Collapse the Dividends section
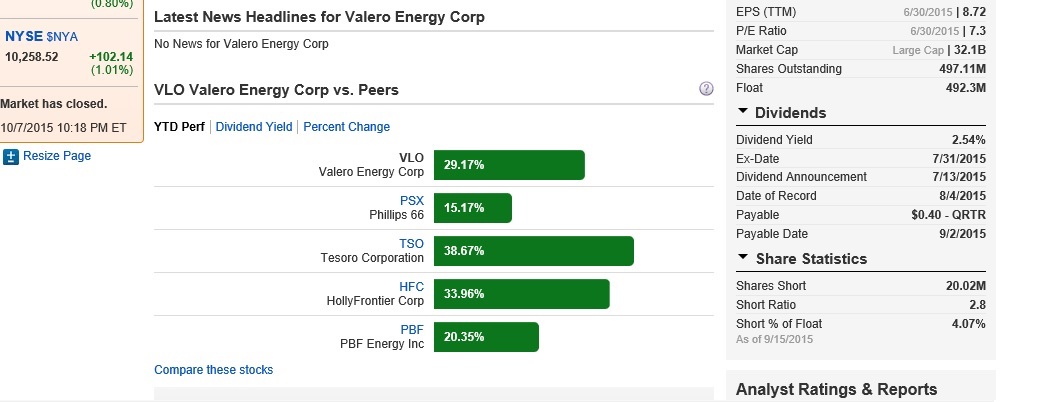Viewport: 1050px width, 402px height. (x=743, y=112)
